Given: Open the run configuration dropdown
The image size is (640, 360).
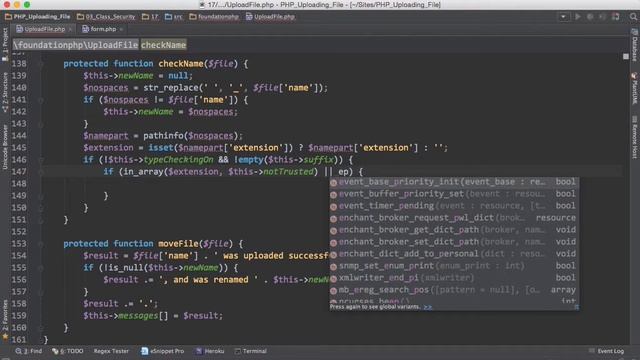Looking at the screenshot, I should (x=564, y=17).
